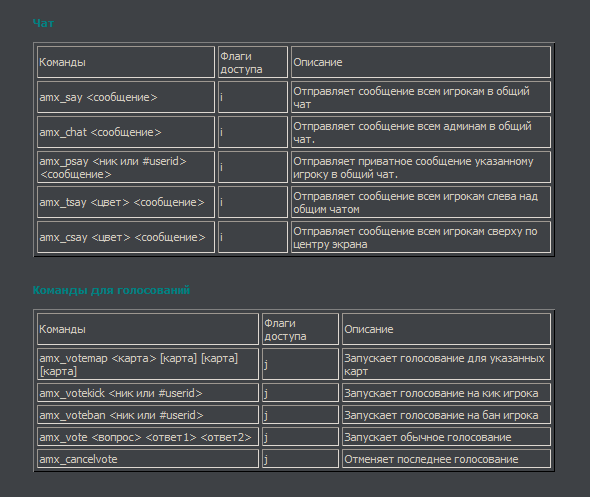
Task: Select the amx_csay <цвет> <сообщение> cell
Action: pos(126,237)
